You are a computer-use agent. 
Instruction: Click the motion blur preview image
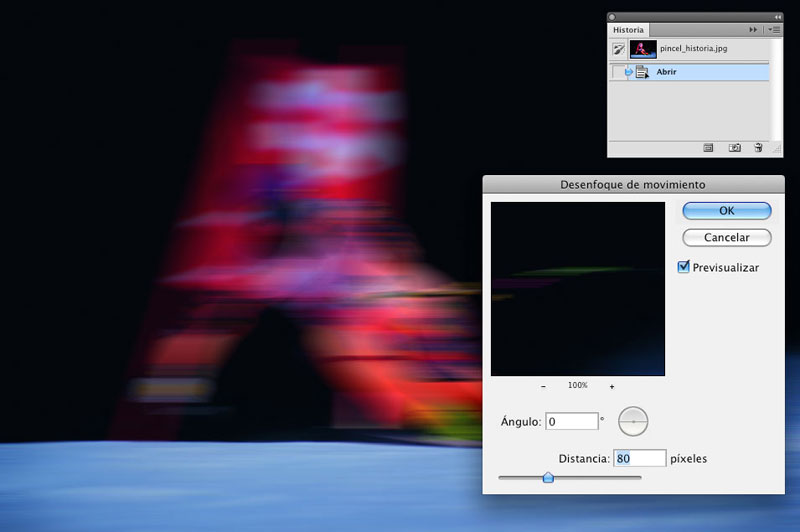(578, 289)
